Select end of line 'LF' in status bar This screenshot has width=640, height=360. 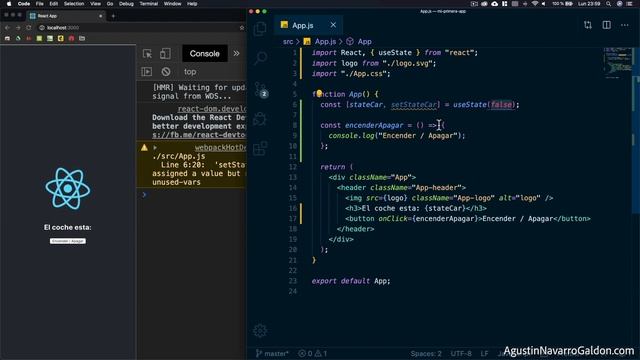coord(484,353)
